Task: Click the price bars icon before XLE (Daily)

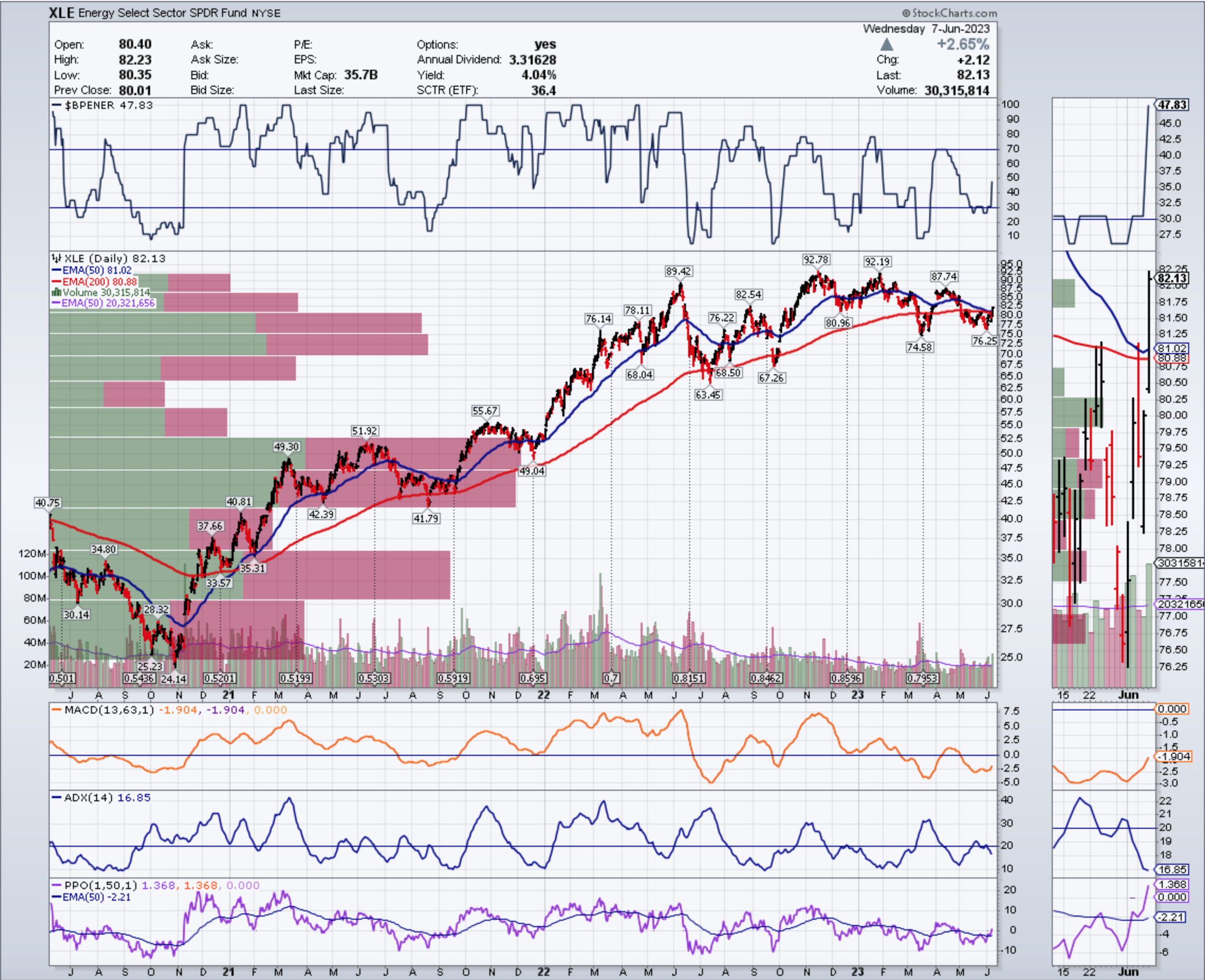Action: pos(56,258)
